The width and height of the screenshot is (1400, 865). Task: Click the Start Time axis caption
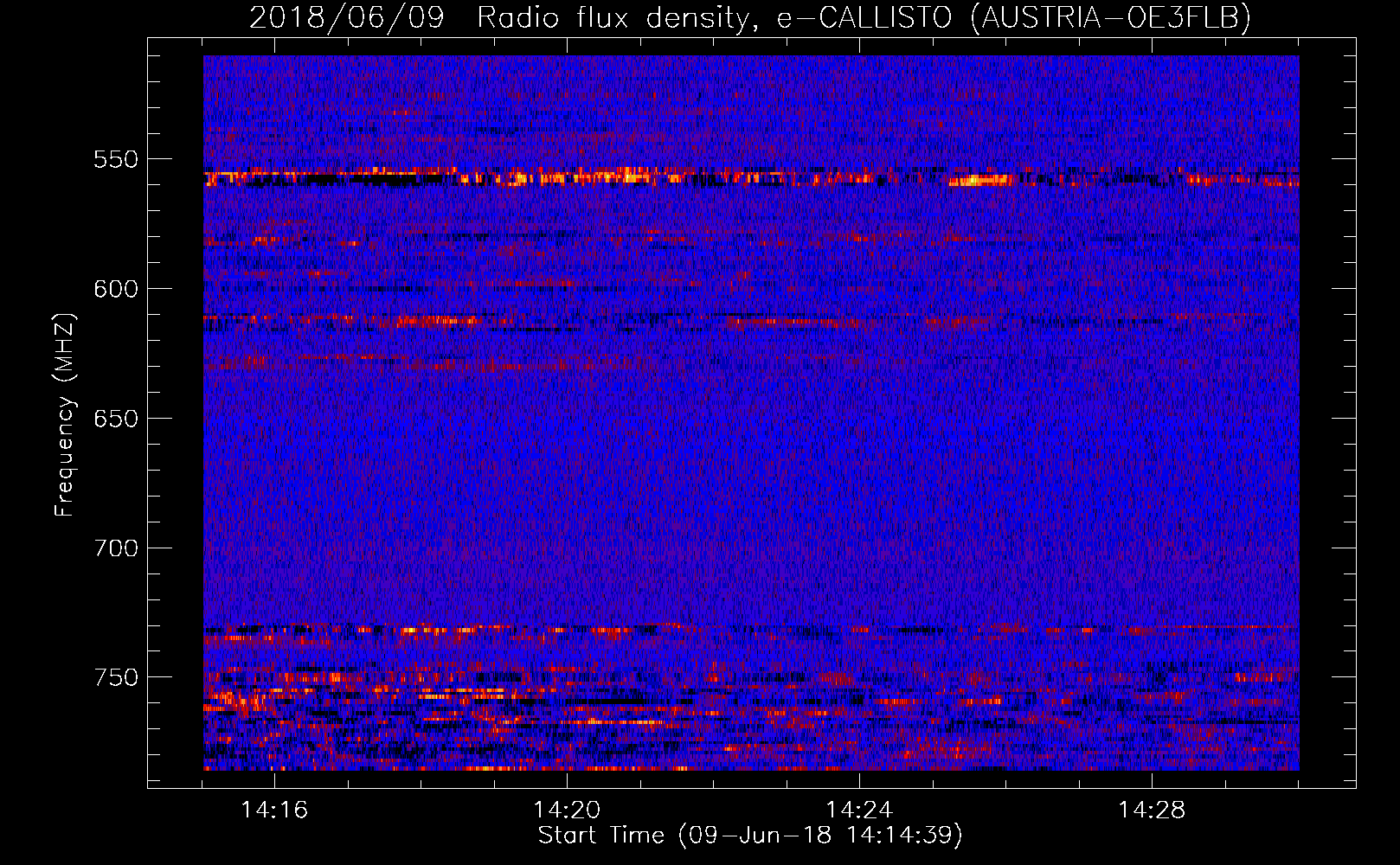pyautogui.click(x=750, y=836)
